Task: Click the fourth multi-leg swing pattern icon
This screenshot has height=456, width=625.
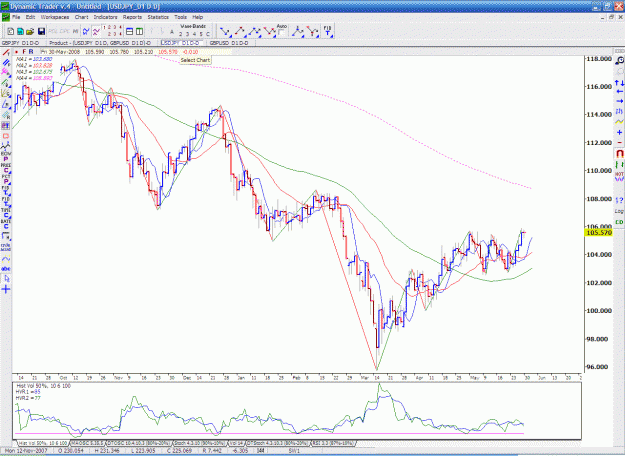Action: point(269,31)
